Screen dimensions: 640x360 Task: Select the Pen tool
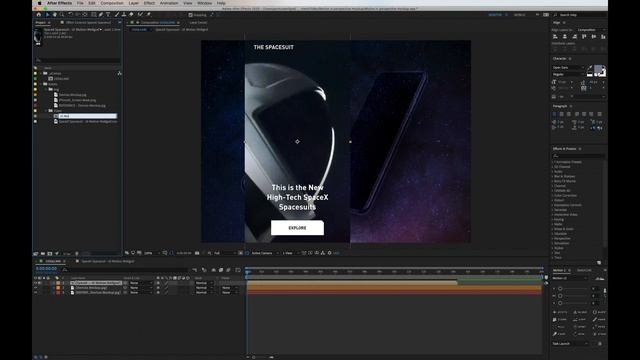[101, 15]
